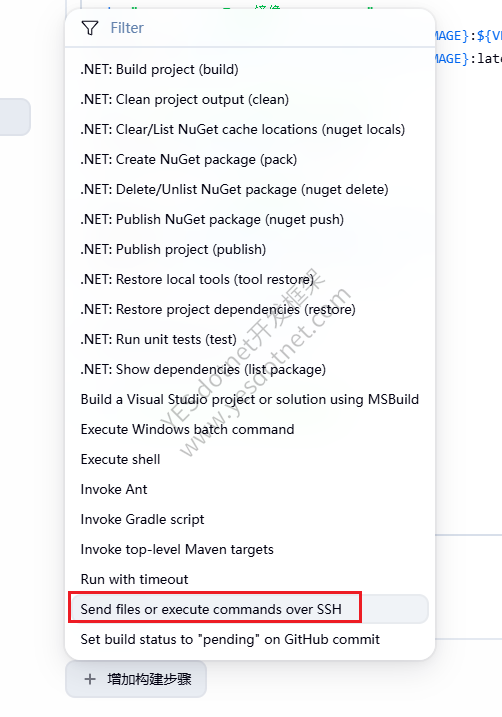
Task: Click the plus icon on add build step
Action: [90, 679]
